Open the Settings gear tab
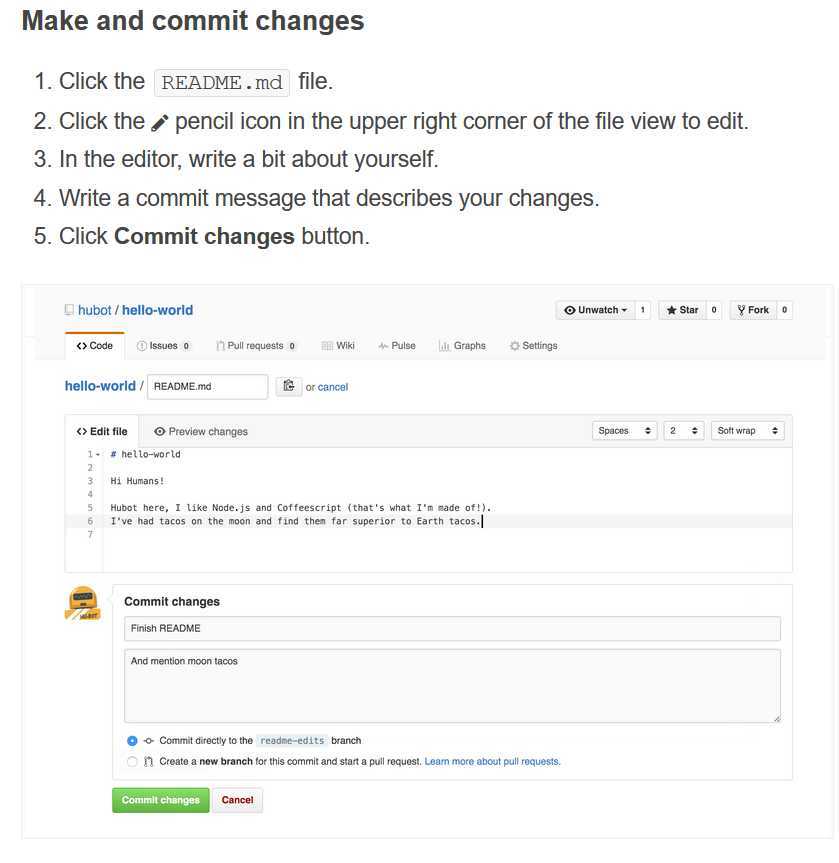Viewport: 839px width, 863px height. pyautogui.click(x=533, y=346)
